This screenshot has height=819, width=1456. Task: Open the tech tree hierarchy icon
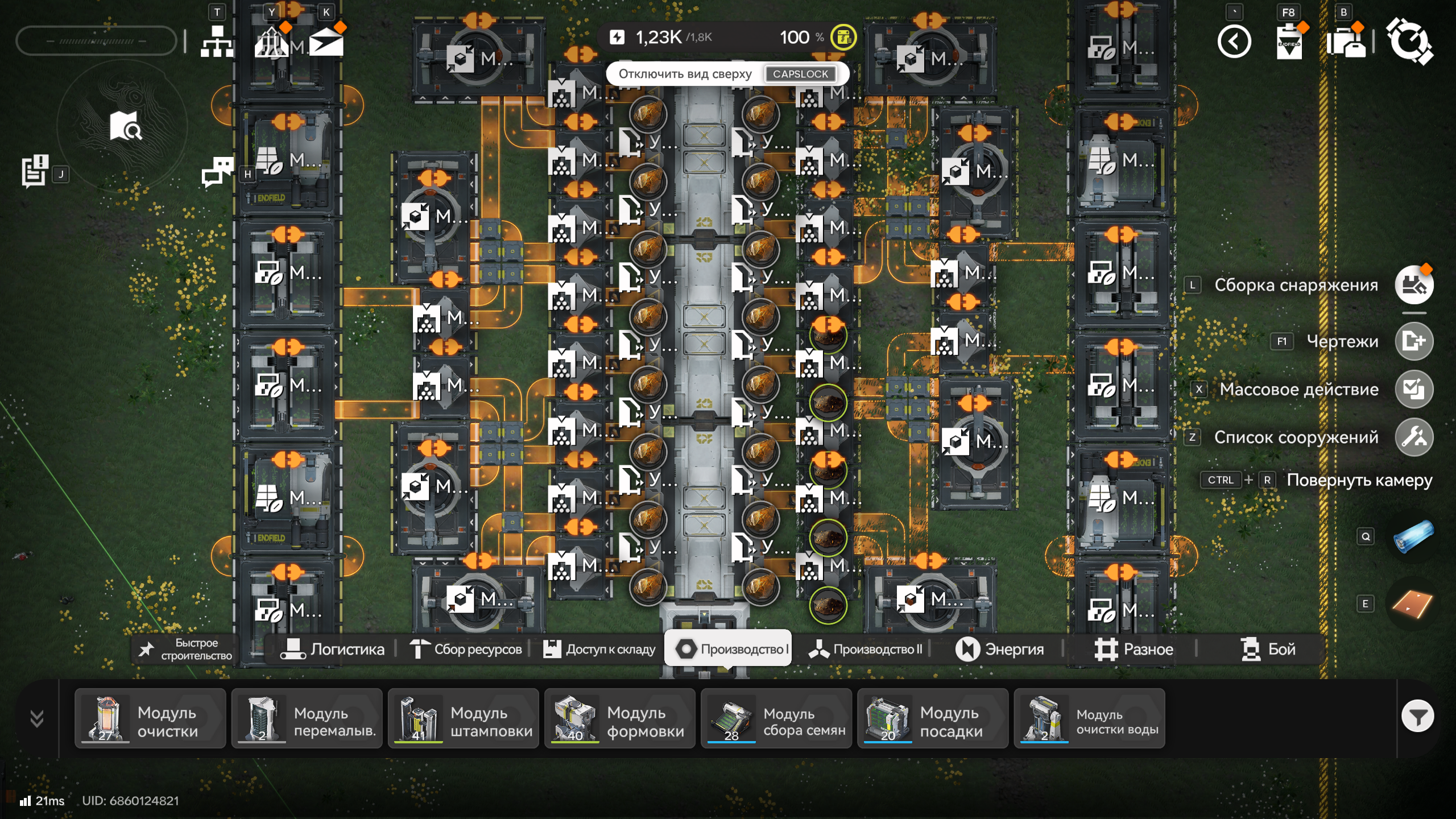coord(217,42)
